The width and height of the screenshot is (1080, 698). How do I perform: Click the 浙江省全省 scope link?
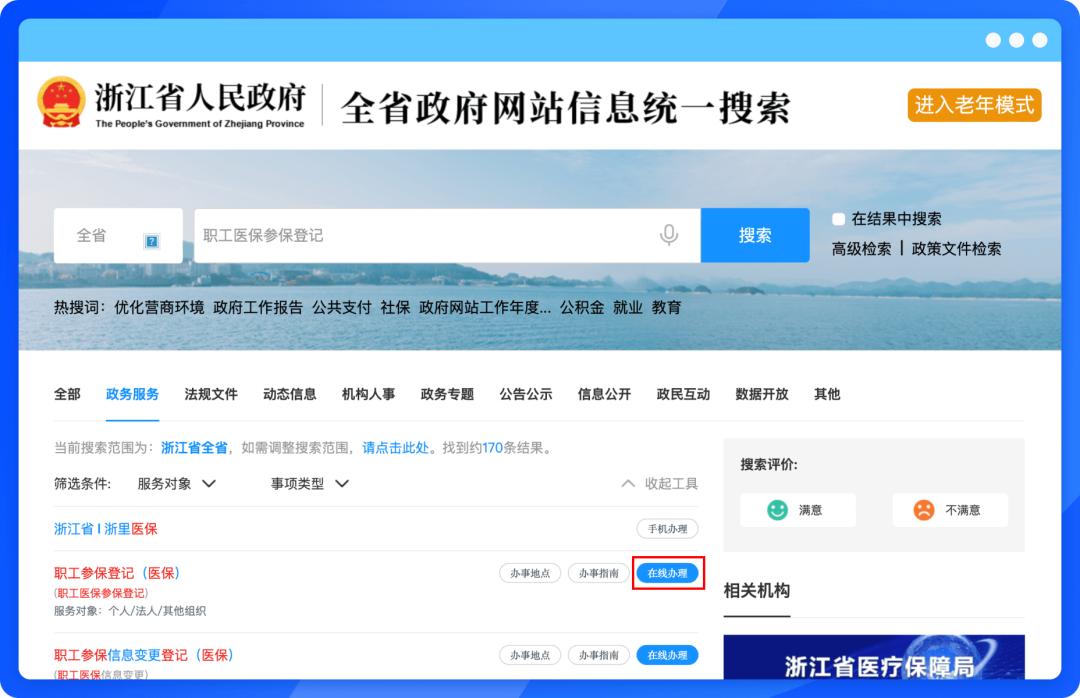point(194,448)
